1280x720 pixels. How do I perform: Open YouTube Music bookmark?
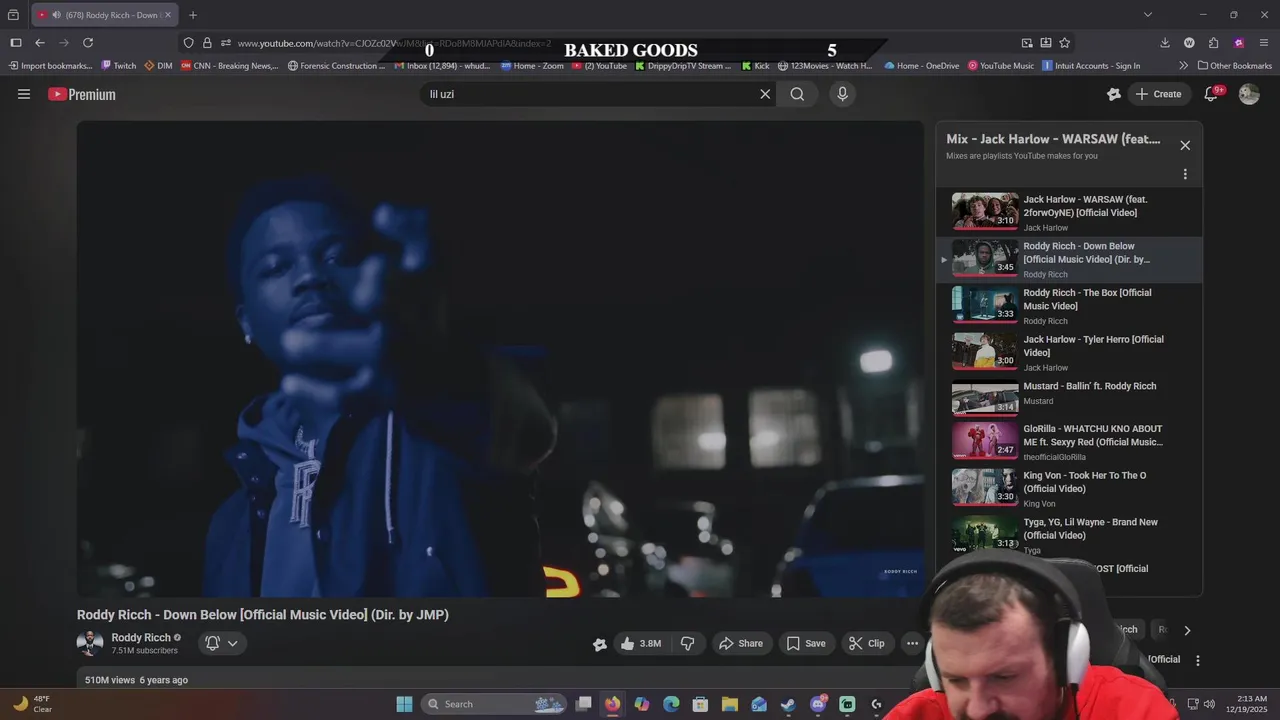[1001, 66]
